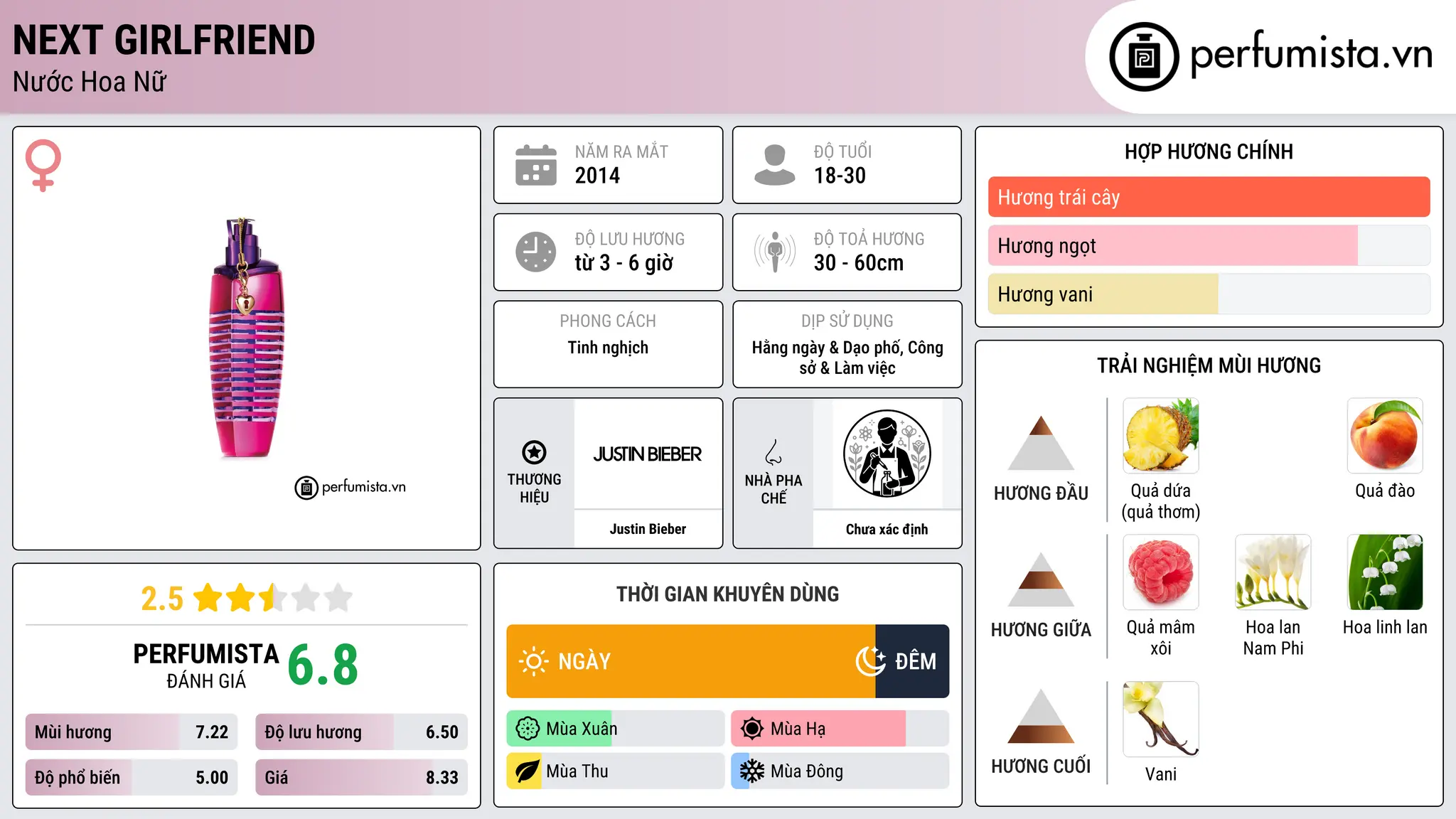1456x819 pixels.
Task: Click the perfumer silhouette illustration
Action: pyautogui.click(x=887, y=454)
